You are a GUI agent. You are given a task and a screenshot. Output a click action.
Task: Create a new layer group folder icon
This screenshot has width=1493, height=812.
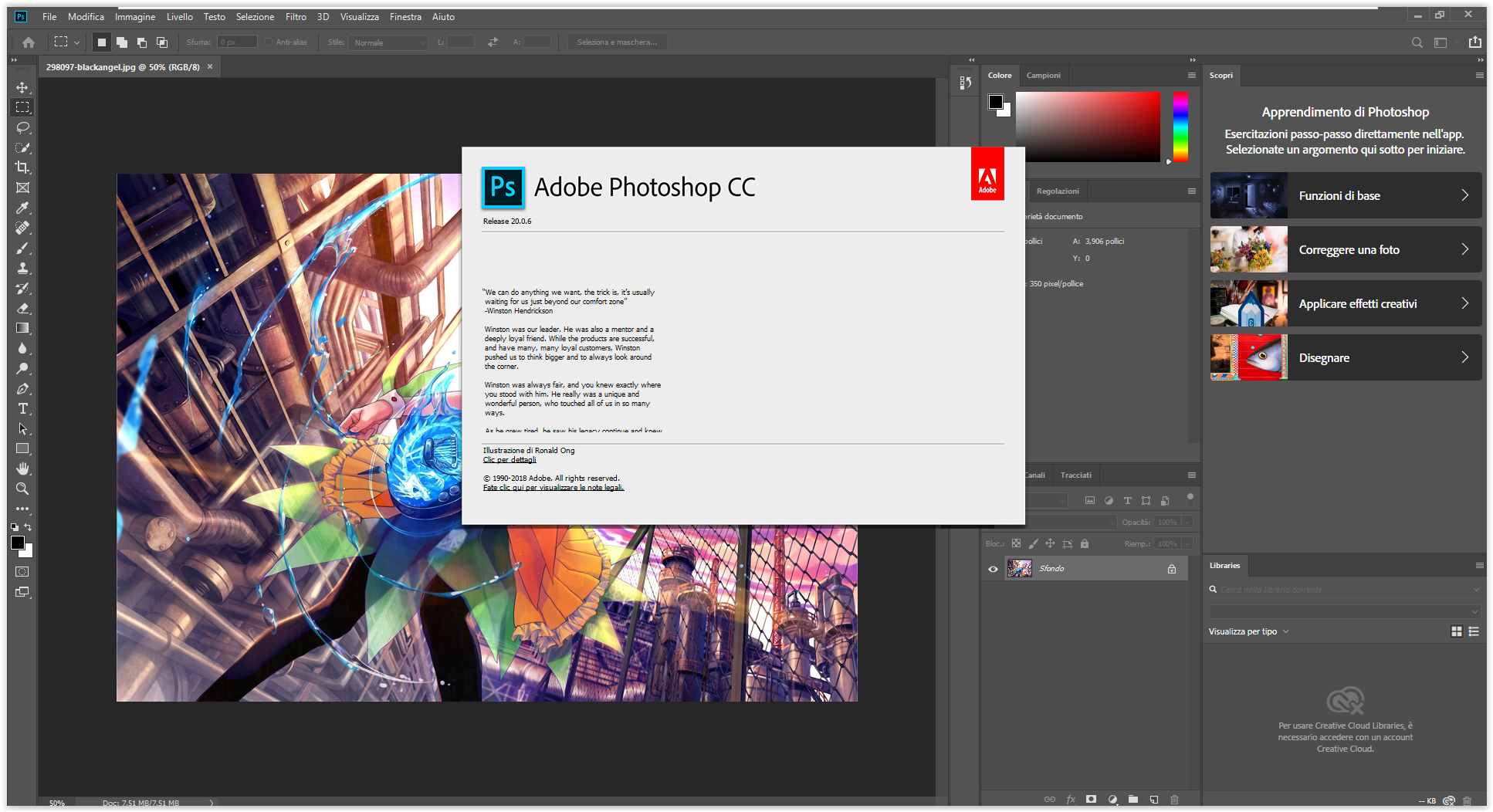[x=1133, y=800]
